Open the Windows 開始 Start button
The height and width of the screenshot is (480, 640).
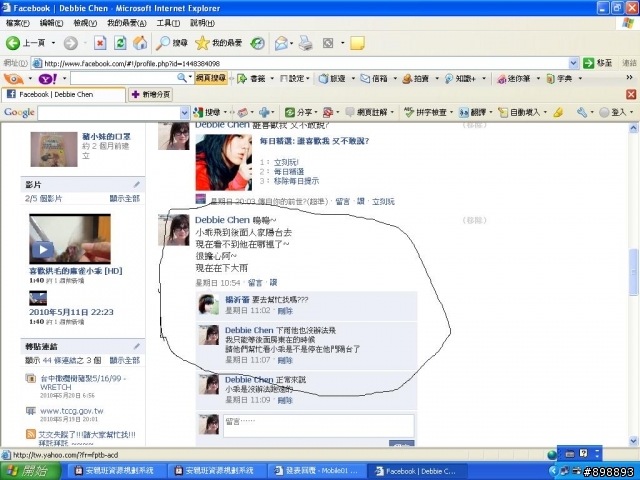31,471
